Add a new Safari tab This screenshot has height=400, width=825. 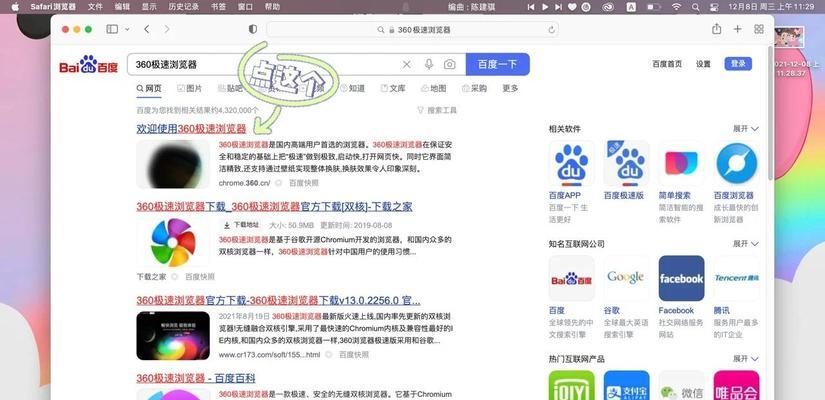[738, 29]
